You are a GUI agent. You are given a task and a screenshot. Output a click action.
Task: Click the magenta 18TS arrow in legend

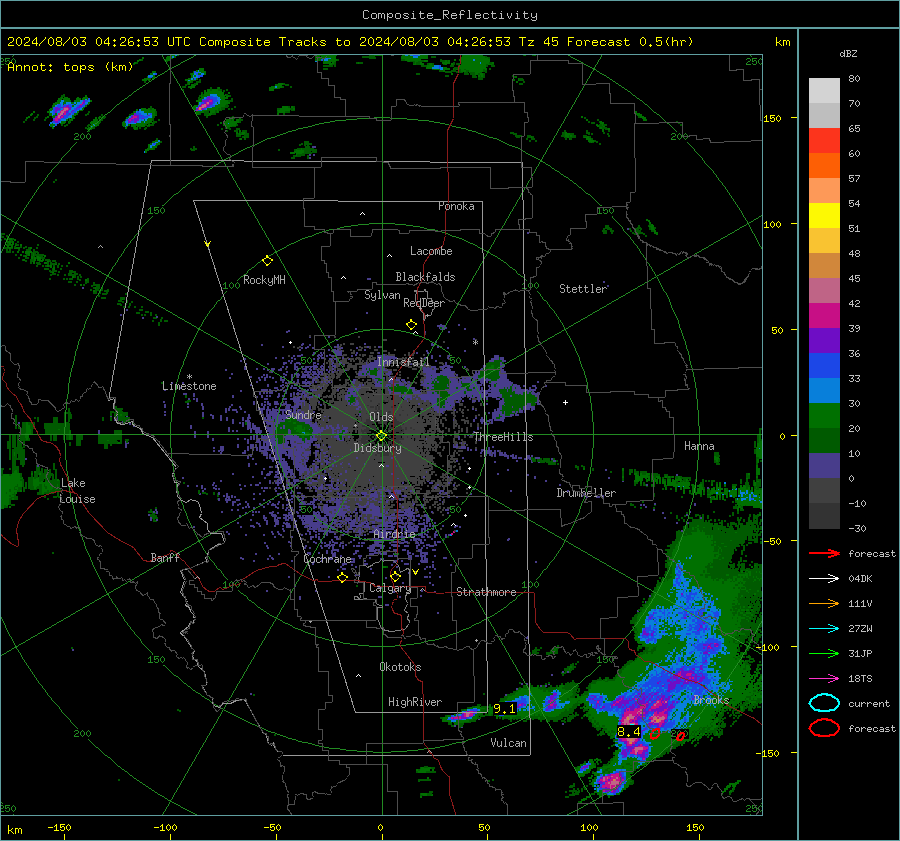[x=824, y=679]
